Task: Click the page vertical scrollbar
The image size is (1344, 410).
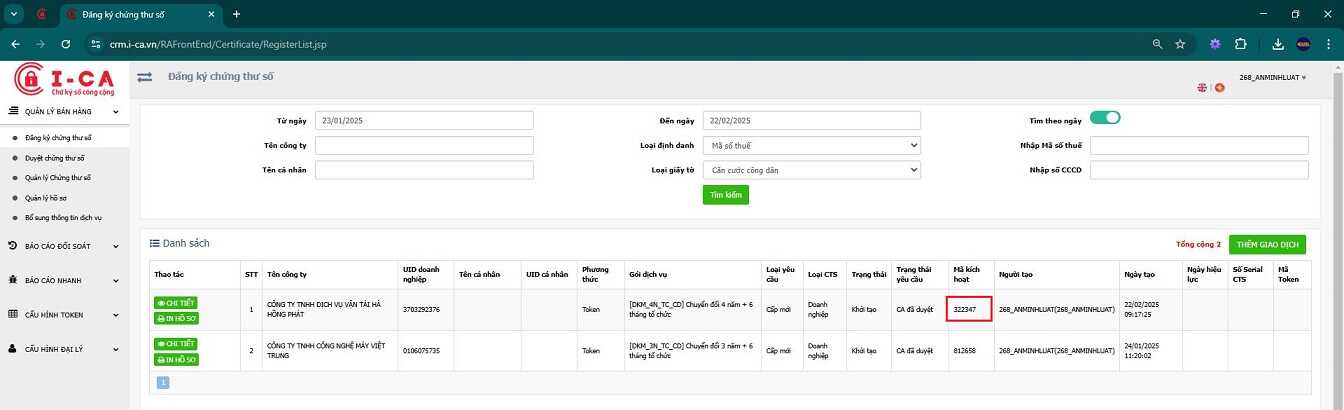Action: (x=1339, y=235)
